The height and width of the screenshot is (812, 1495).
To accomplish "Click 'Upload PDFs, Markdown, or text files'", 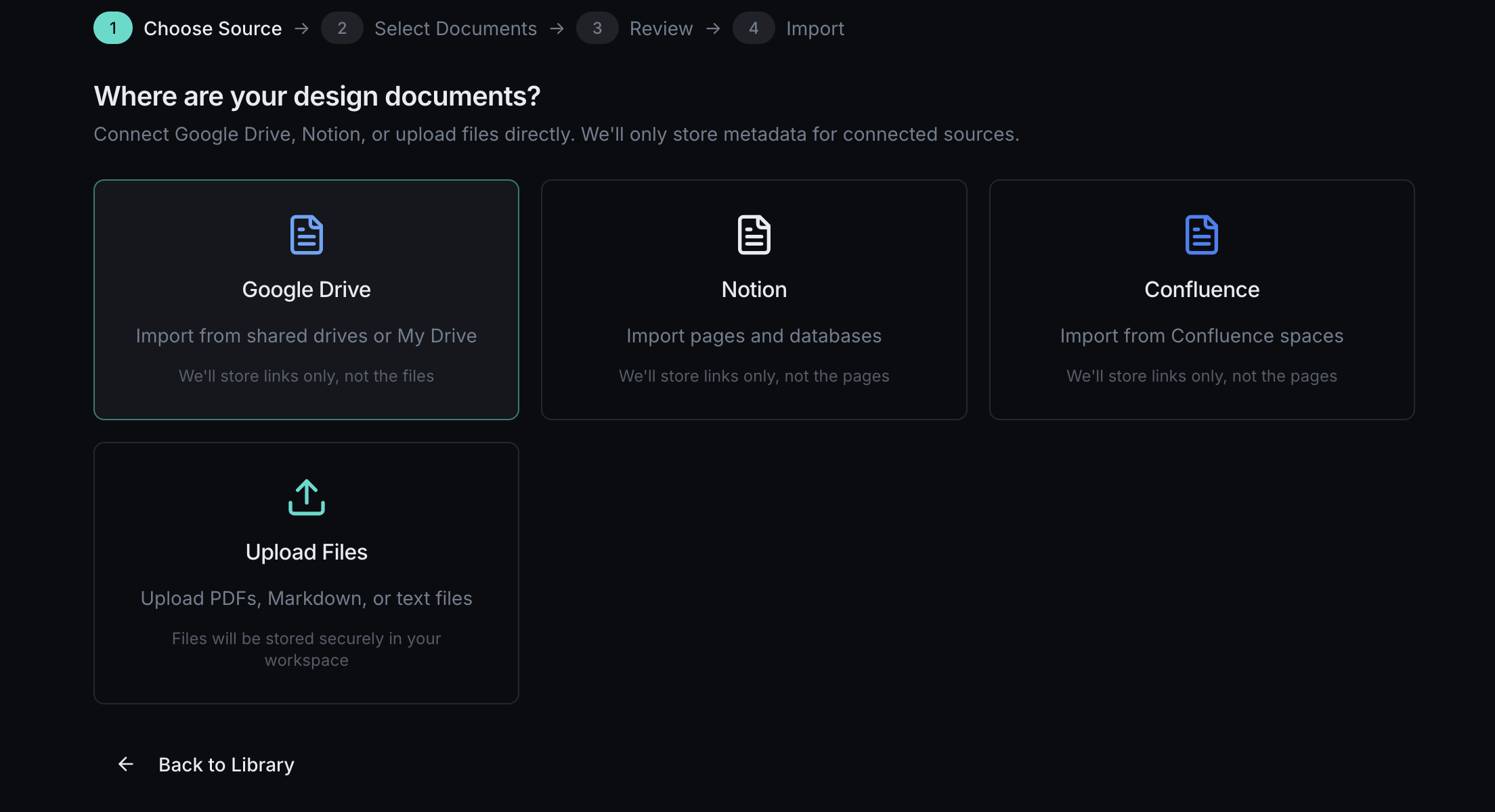I will (306, 598).
